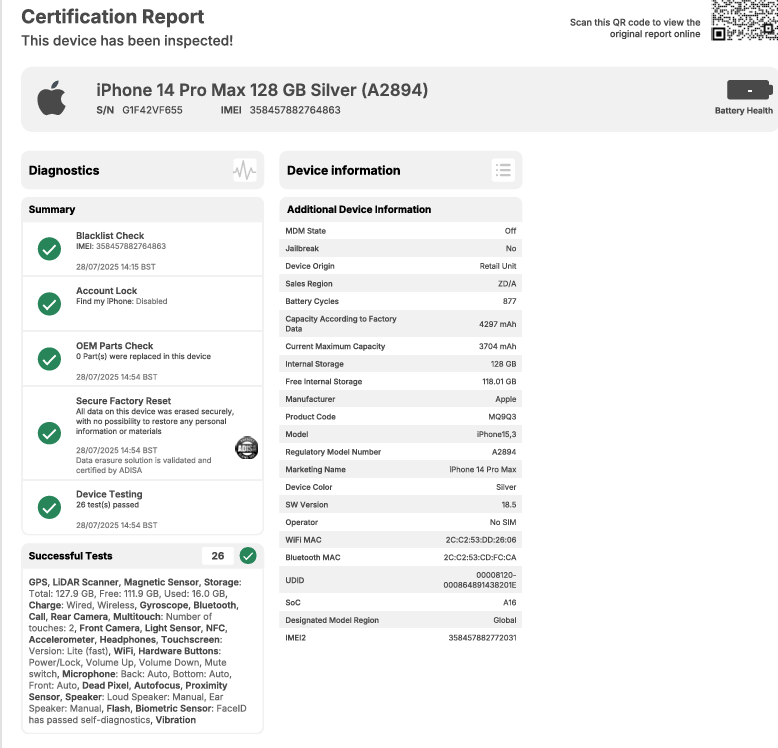778x748 pixels.
Task: Click the Battery Health icon
Action: (748, 90)
